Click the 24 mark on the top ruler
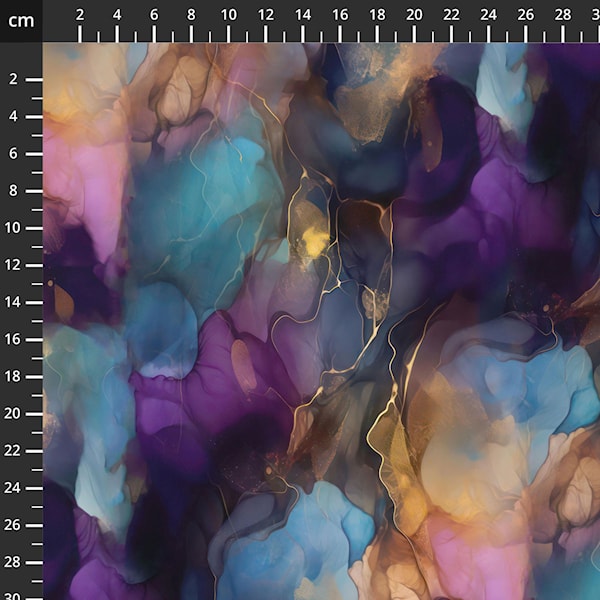 pos(488,15)
